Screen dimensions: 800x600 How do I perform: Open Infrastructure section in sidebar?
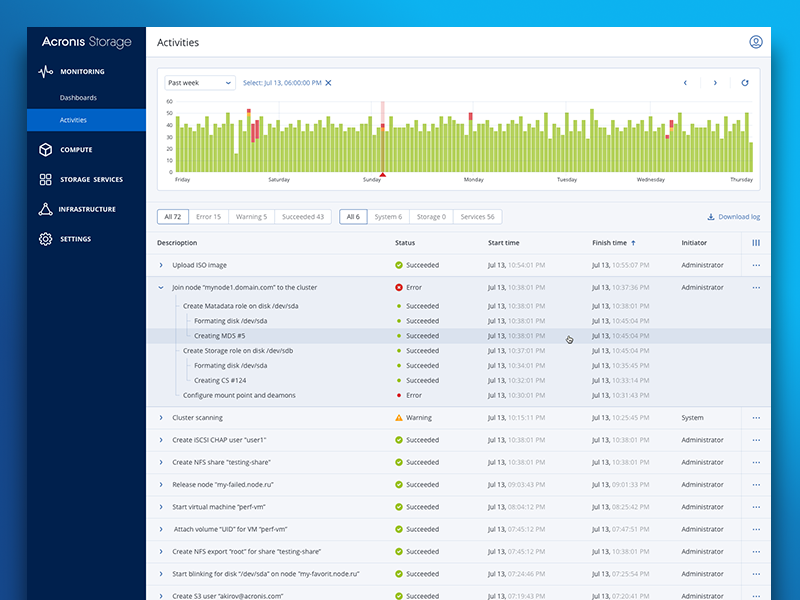(86, 209)
